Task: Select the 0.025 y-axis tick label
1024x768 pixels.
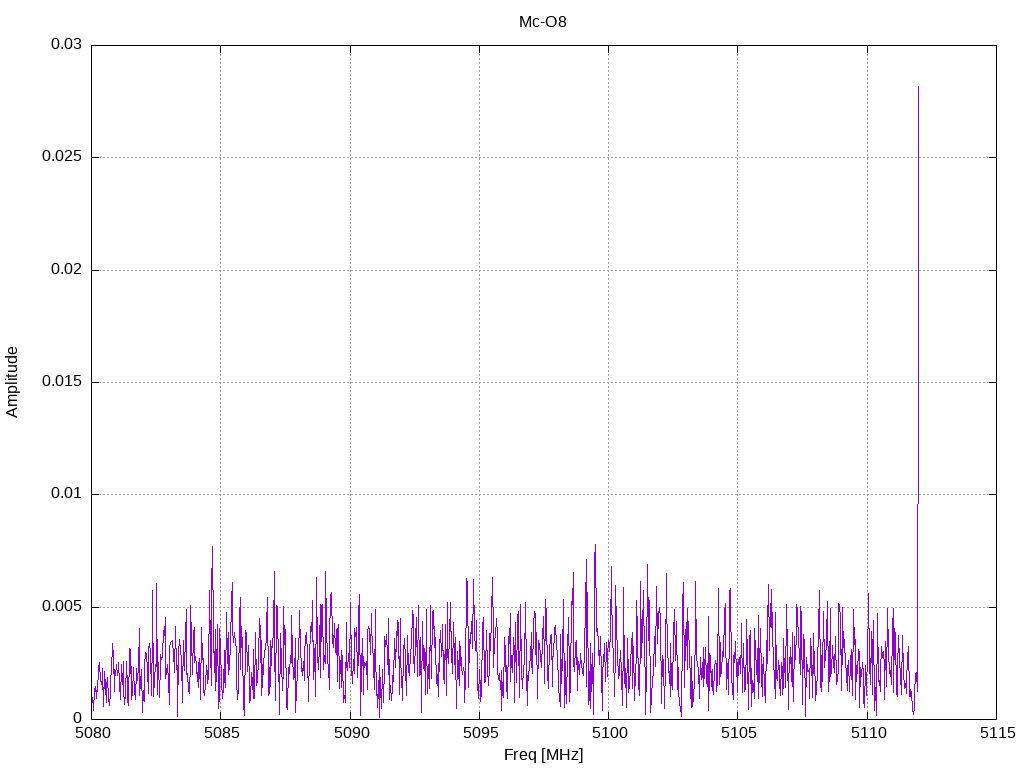Action: coord(63,158)
